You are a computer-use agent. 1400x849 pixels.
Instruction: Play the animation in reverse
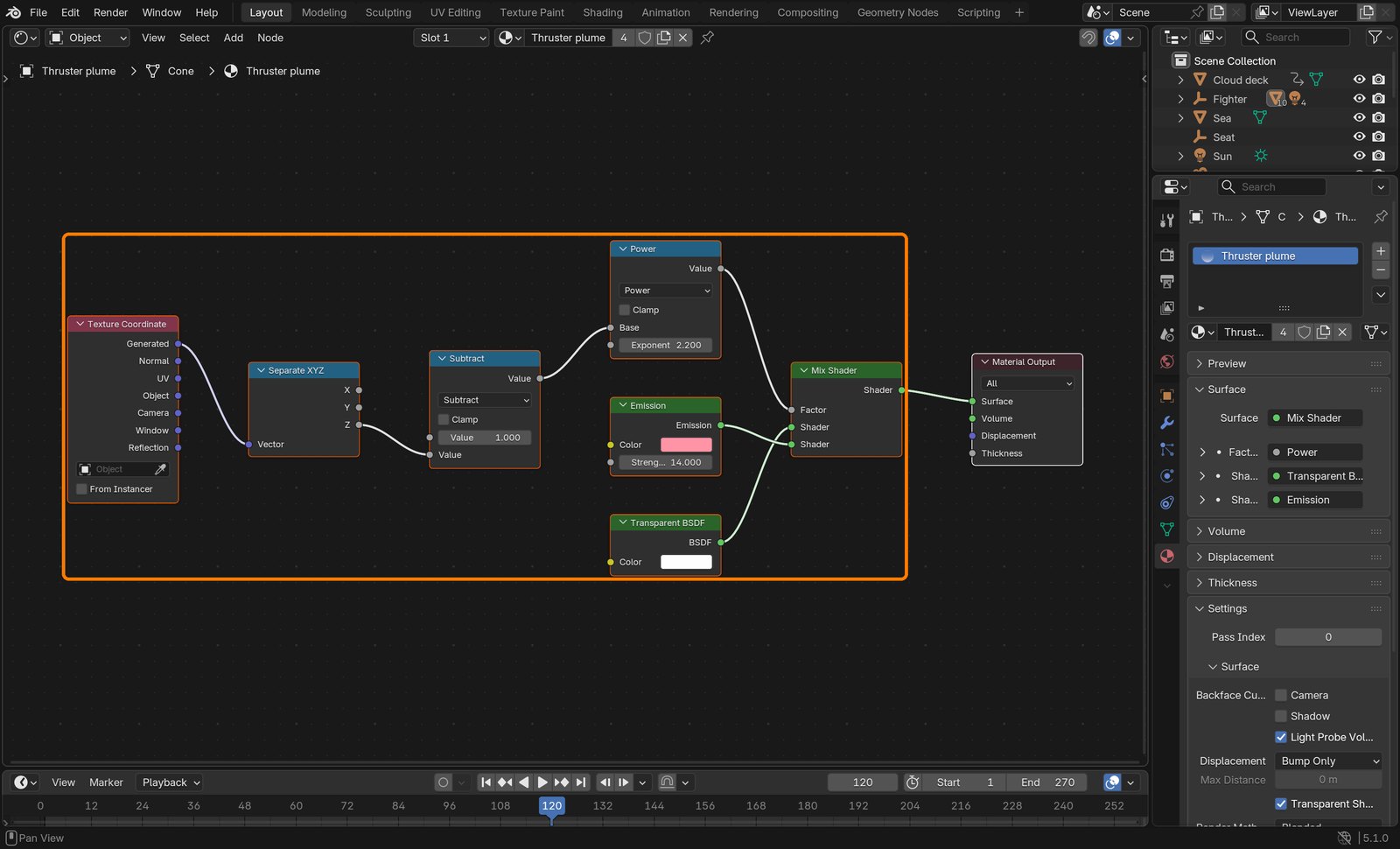point(524,782)
